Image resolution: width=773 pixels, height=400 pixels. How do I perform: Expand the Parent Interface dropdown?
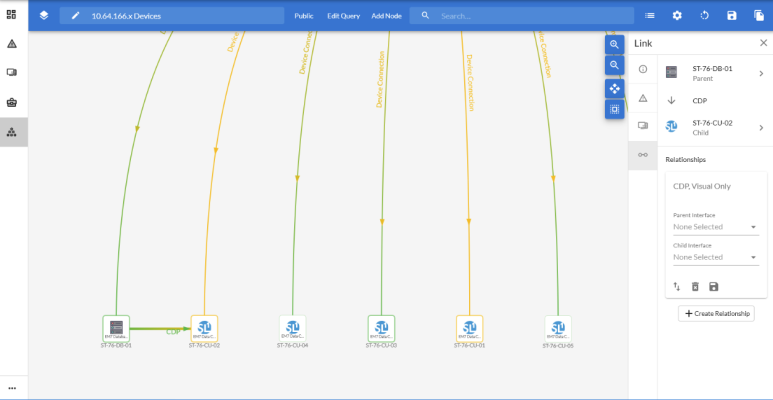coord(715,227)
